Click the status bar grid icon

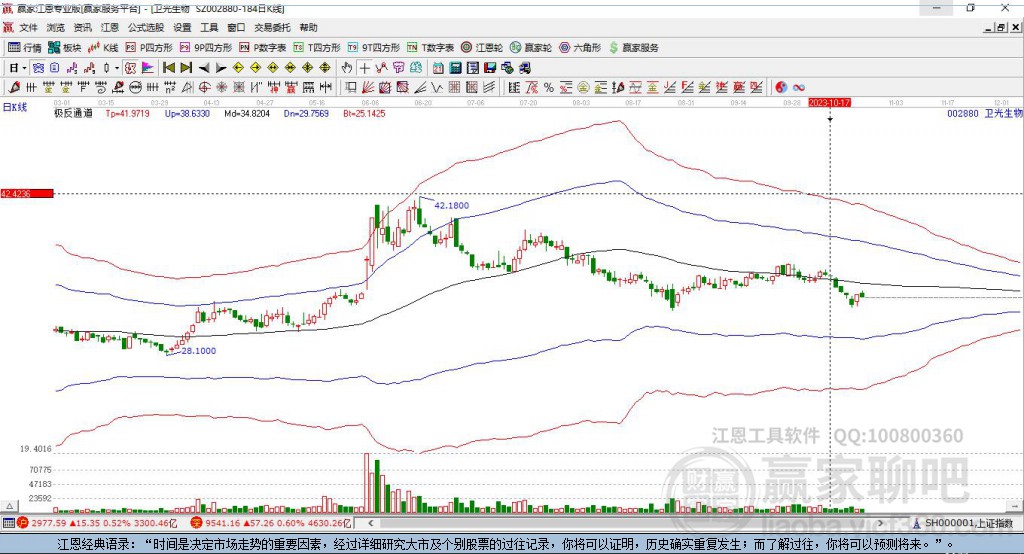(8, 523)
